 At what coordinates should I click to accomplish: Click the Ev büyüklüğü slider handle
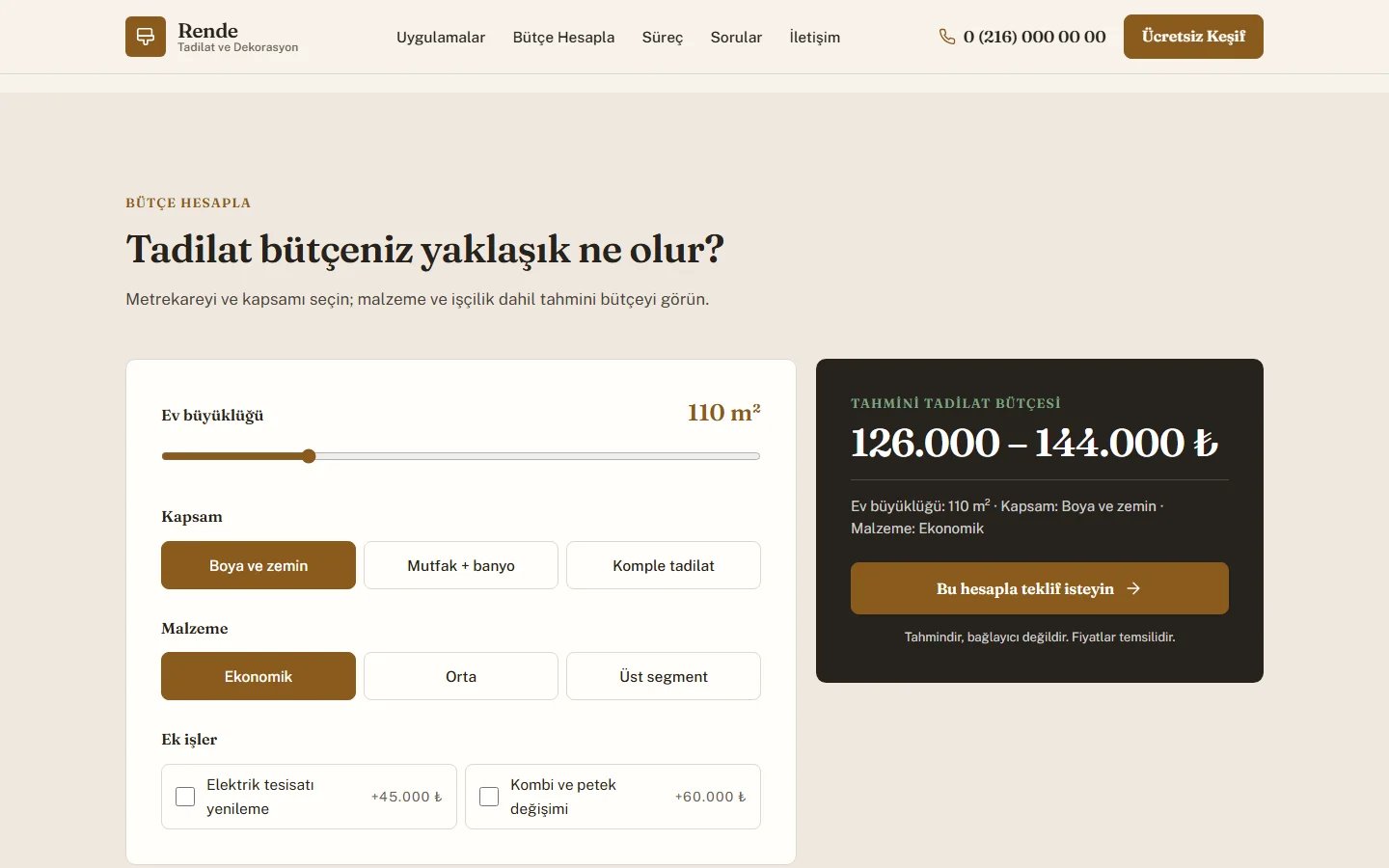click(309, 456)
